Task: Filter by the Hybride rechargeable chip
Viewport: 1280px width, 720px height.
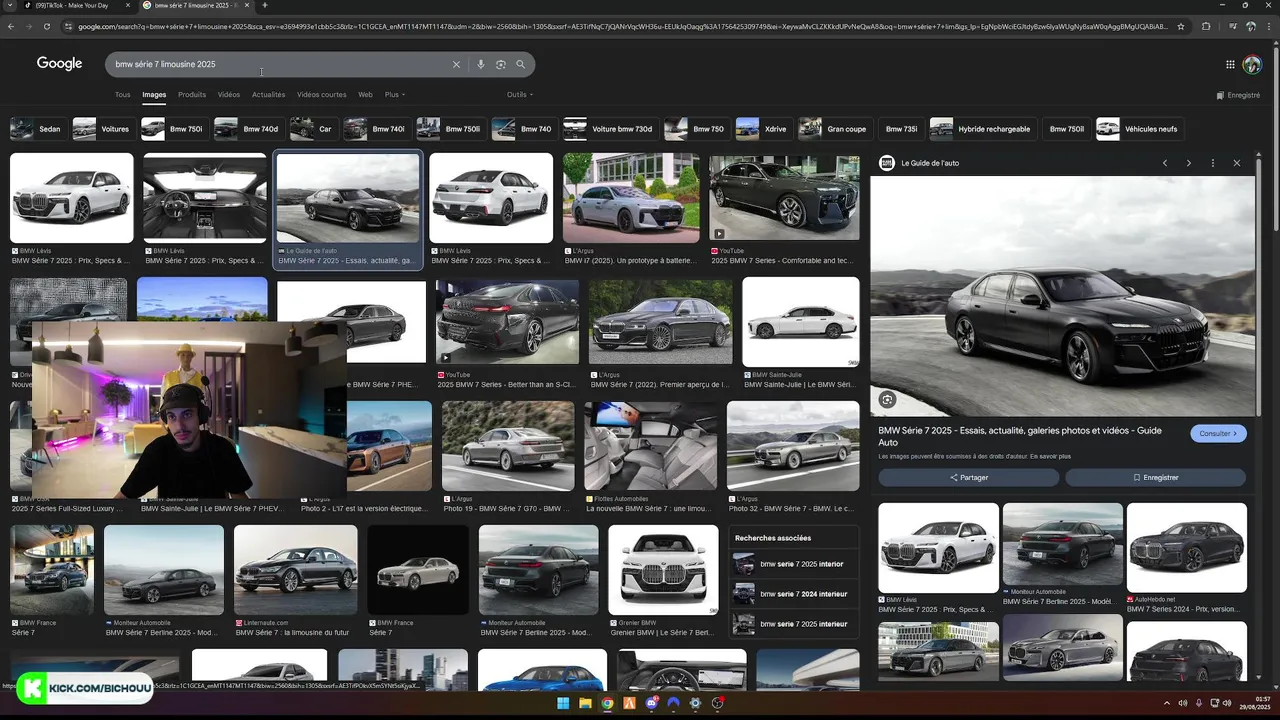Action: [x=982, y=129]
